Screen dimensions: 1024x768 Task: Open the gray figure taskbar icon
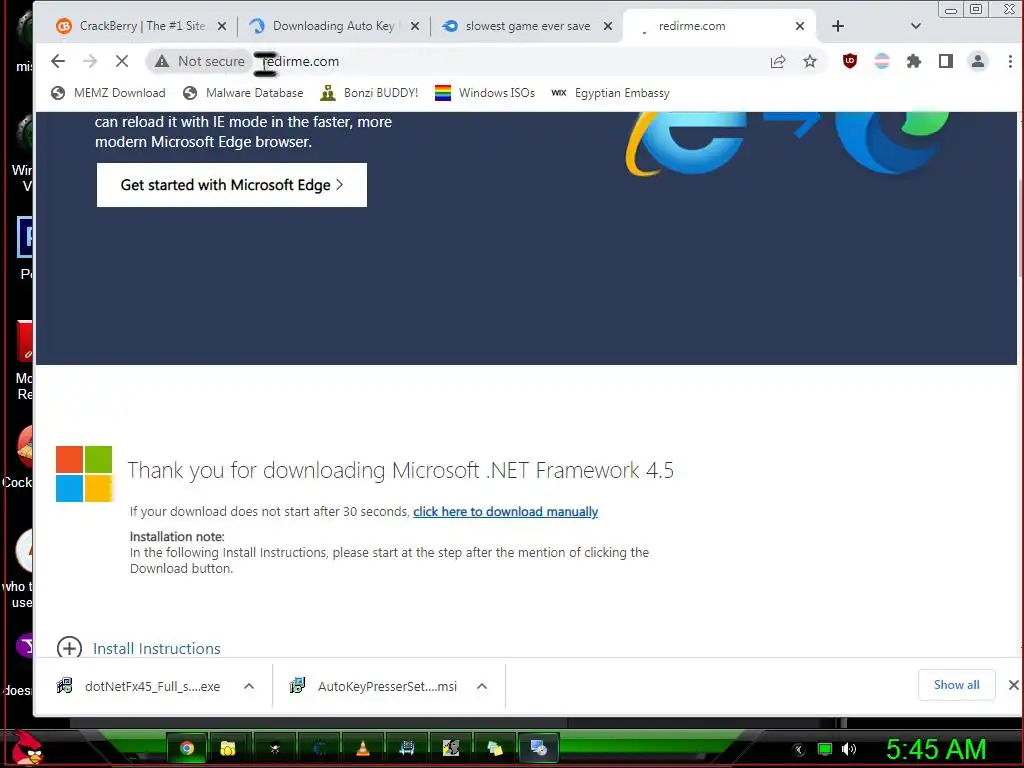pos(451,748)
